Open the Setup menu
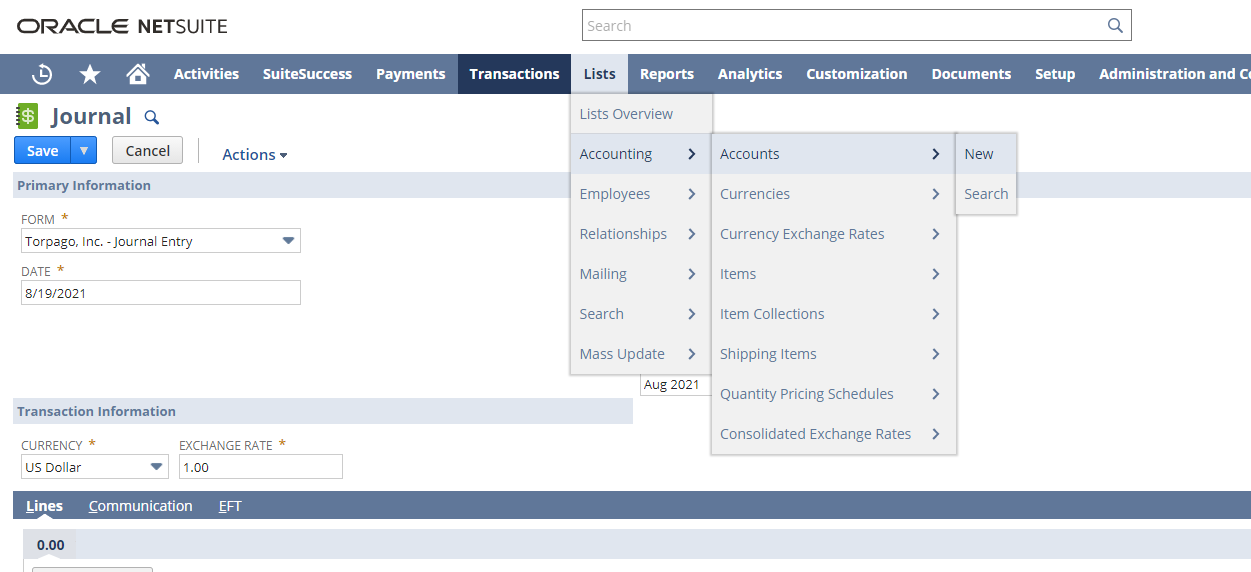 coord(1055,74)
